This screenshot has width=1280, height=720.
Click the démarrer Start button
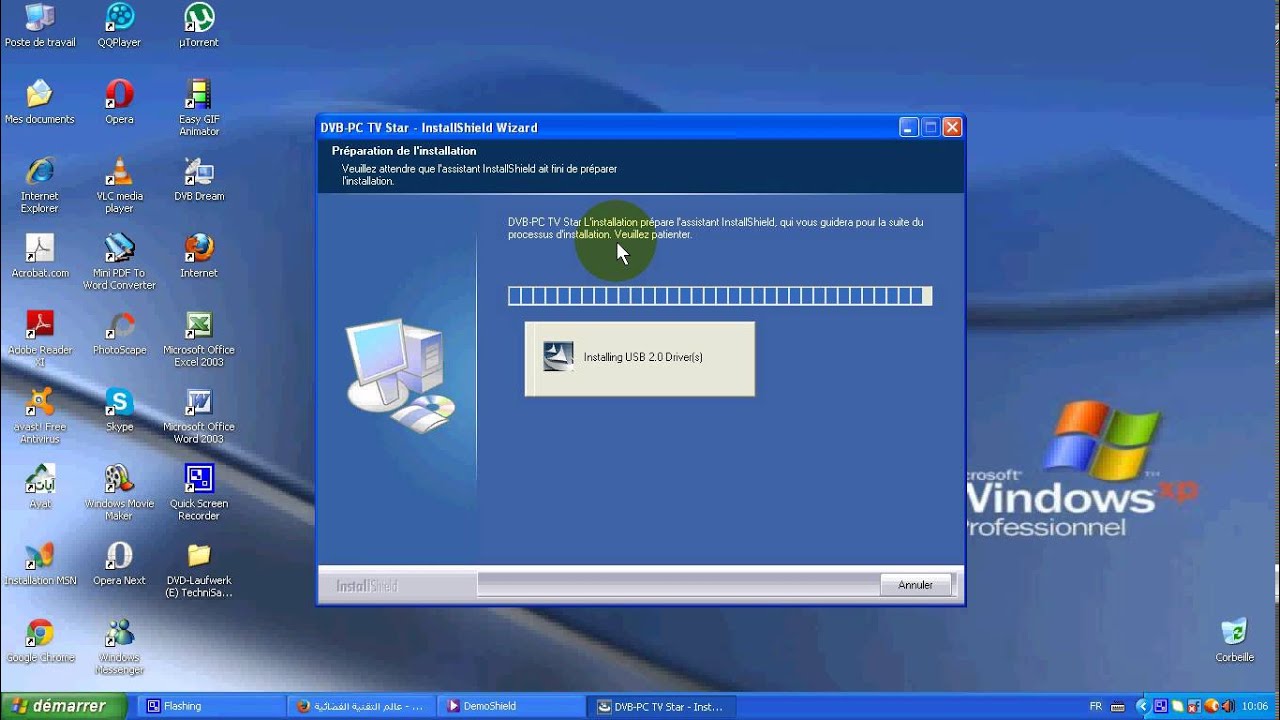click(x=63, y=706)
